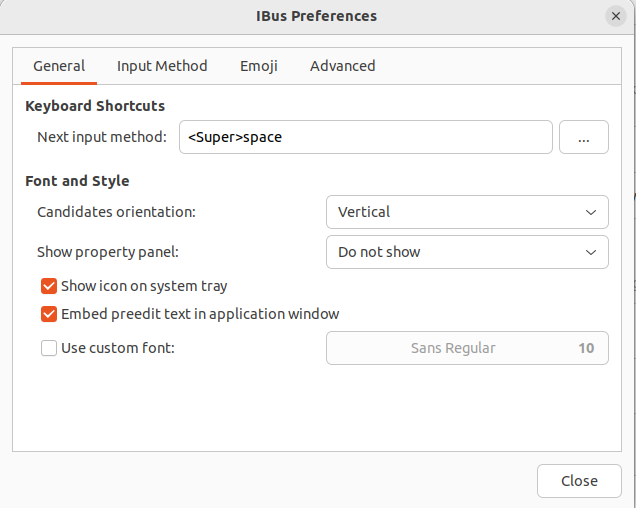Disable Embed preedit text in application window
Image resolution: width=636 pixels, height=508 pixels.
coord(49,314)
